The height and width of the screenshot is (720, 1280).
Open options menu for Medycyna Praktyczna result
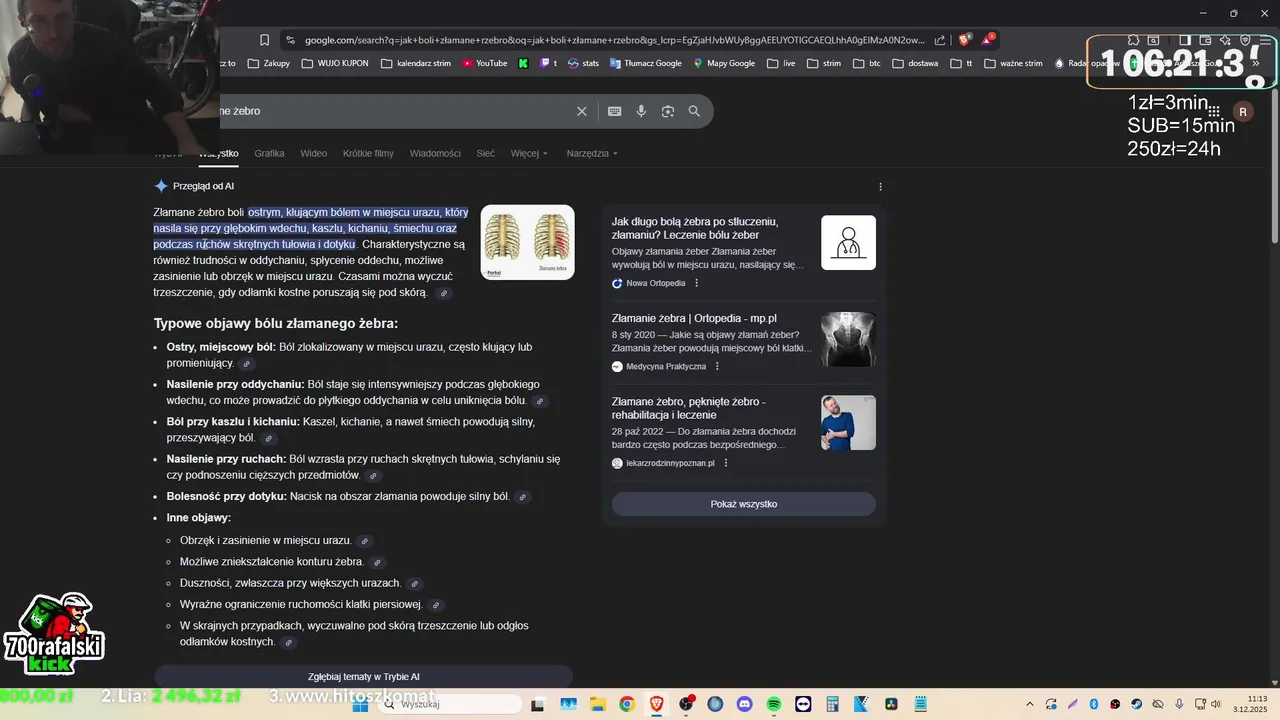point(717,366)
